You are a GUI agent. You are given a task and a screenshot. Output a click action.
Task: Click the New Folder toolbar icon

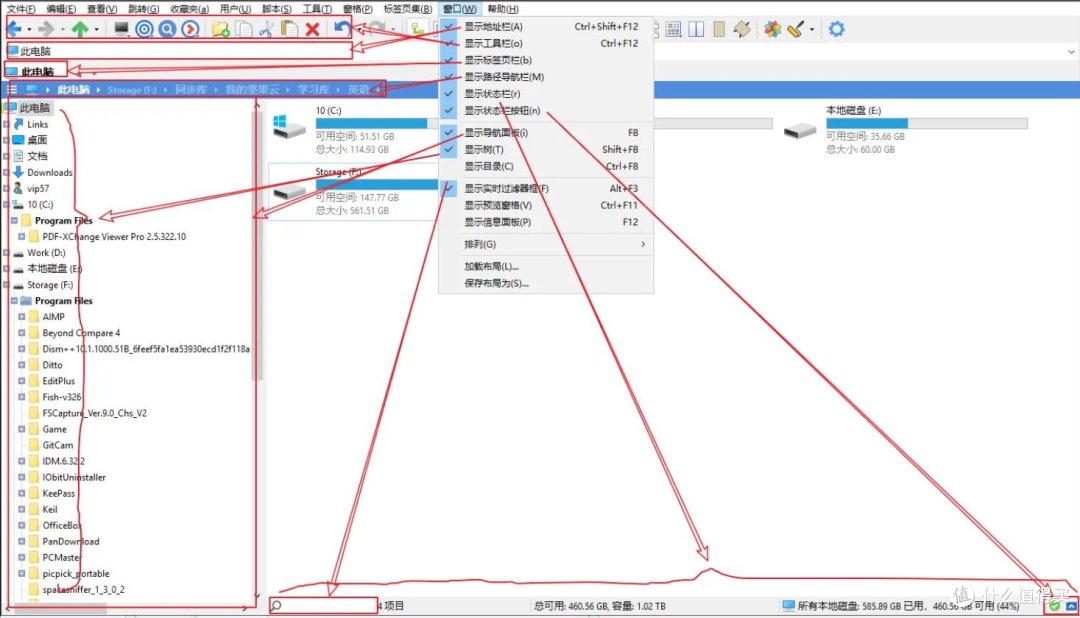[219, 29]
